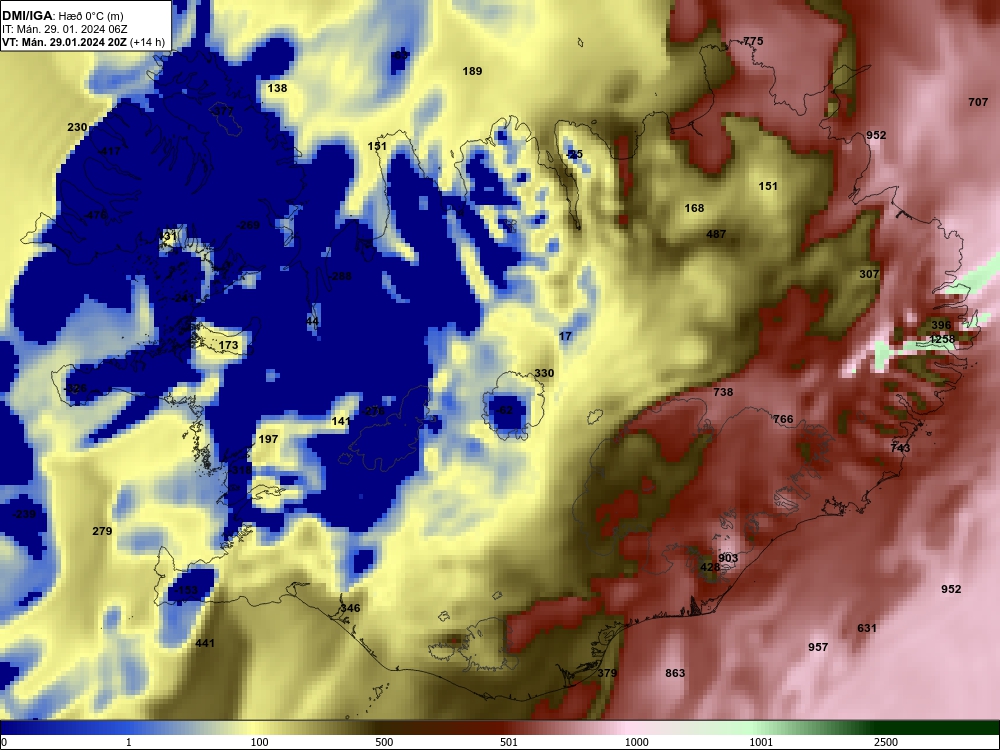Click the legend label 1001
The height and width of the screenshot is (750, 1000).
coord(761,742)
